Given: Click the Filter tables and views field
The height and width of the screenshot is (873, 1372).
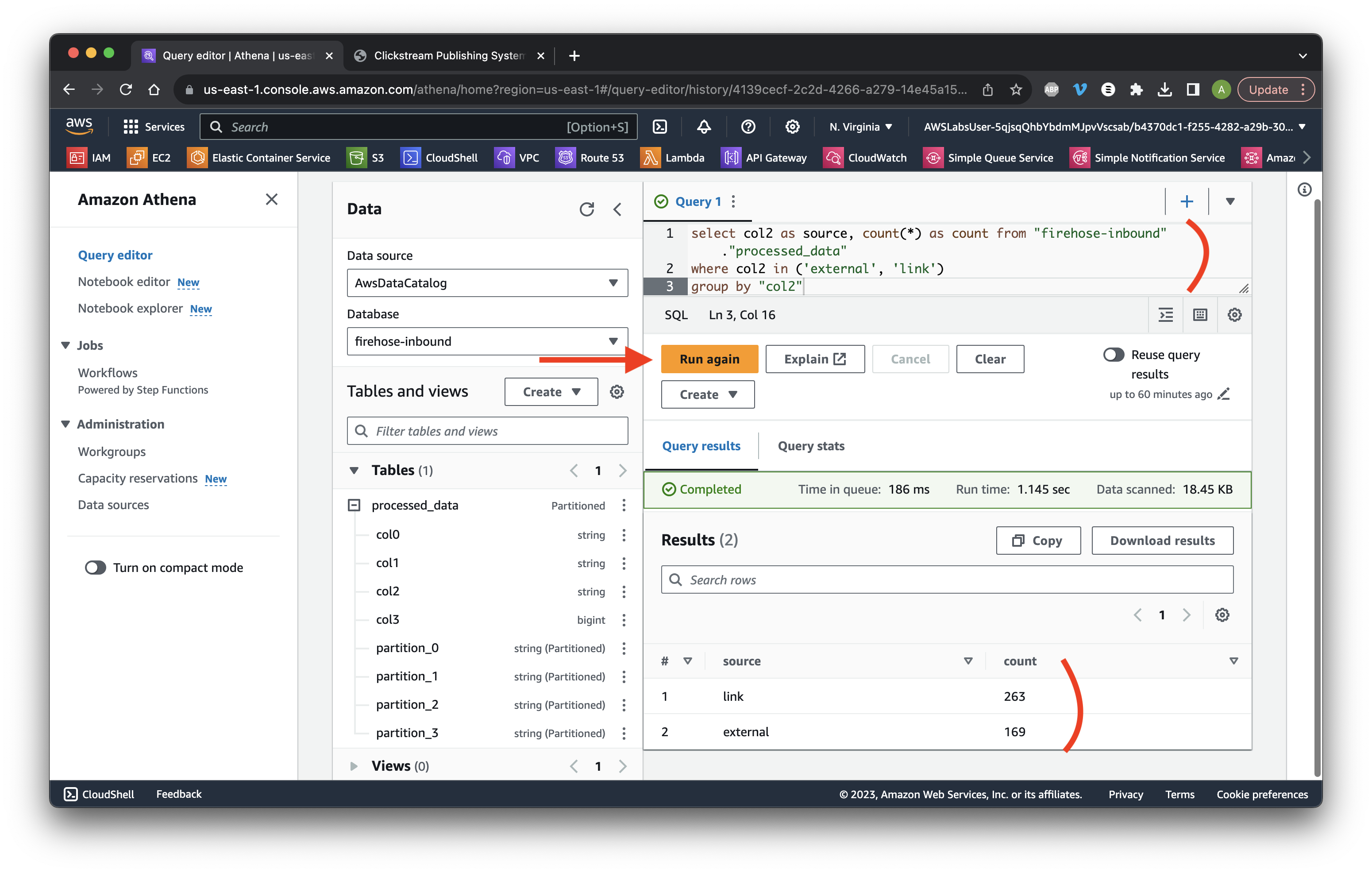Looking at the screenshot, I should (x=487, y=431).
